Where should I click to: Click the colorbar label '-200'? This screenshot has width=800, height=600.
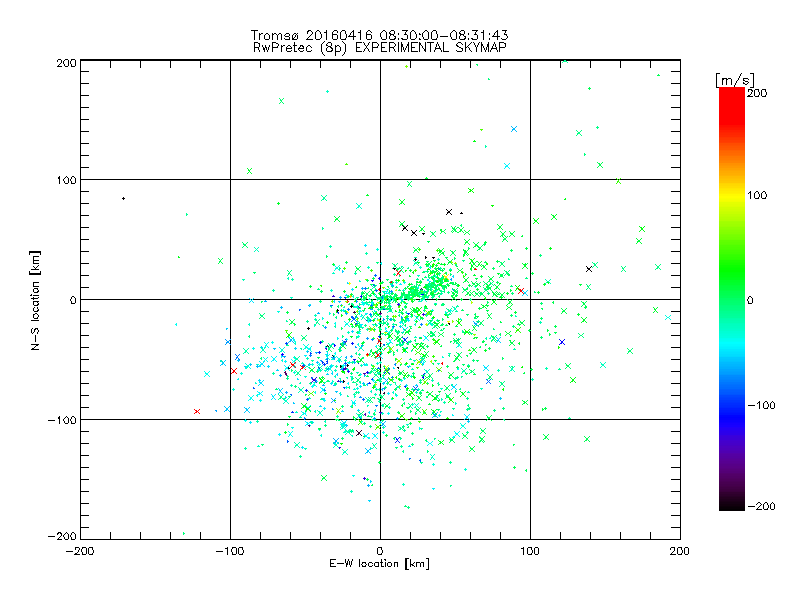point(761,506)
